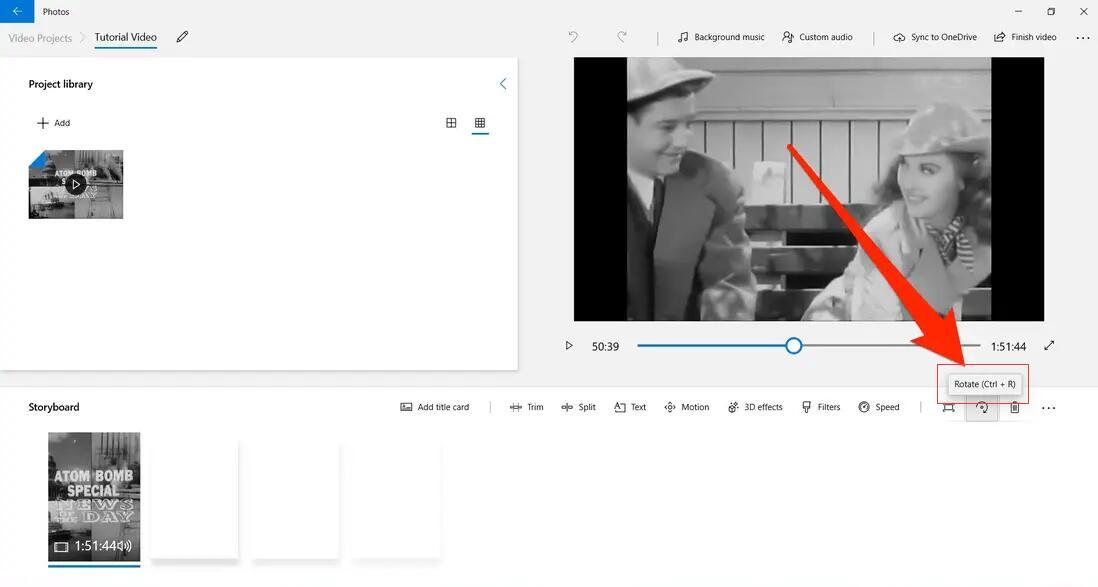Select the Atom Bomb Special storyboard clip

pyautogui.click(x=94, y=497)
